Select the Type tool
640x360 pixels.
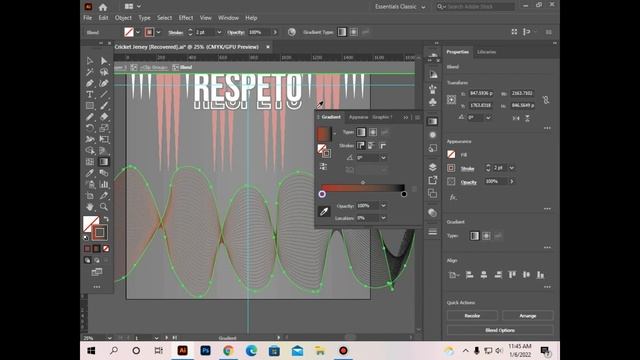tap(90, 95)
